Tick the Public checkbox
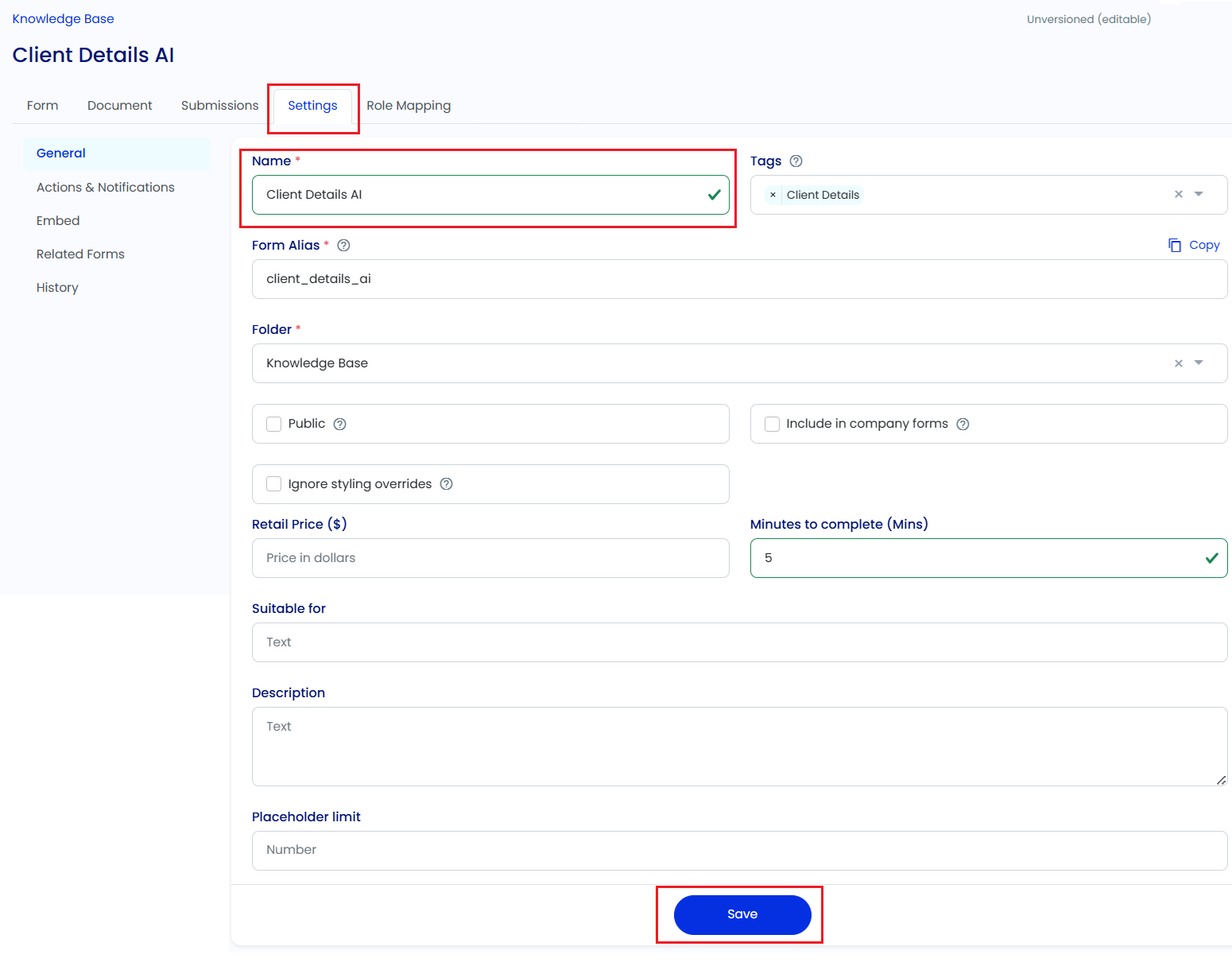 274,424
